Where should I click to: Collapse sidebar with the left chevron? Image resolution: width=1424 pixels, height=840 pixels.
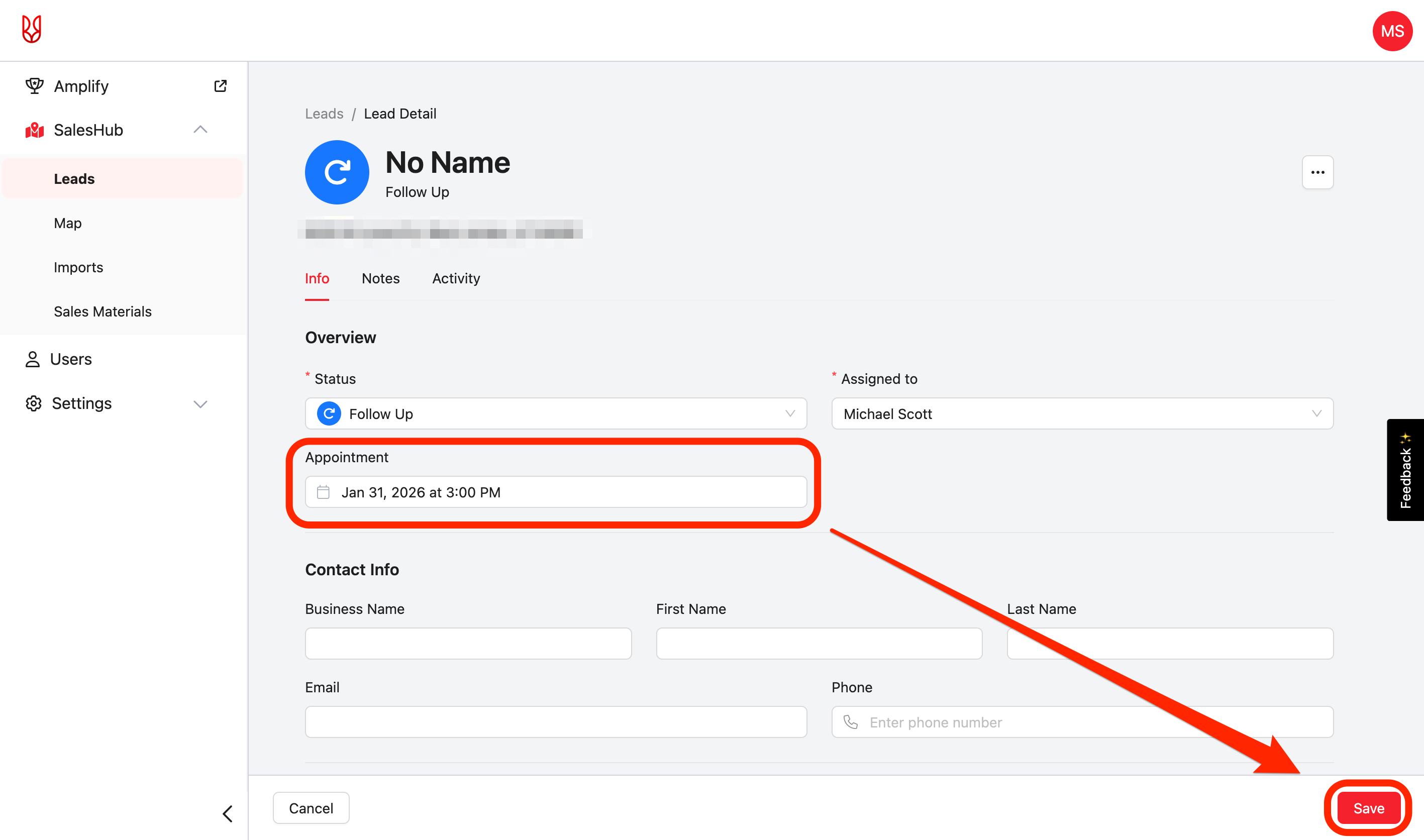pos(228,813)
